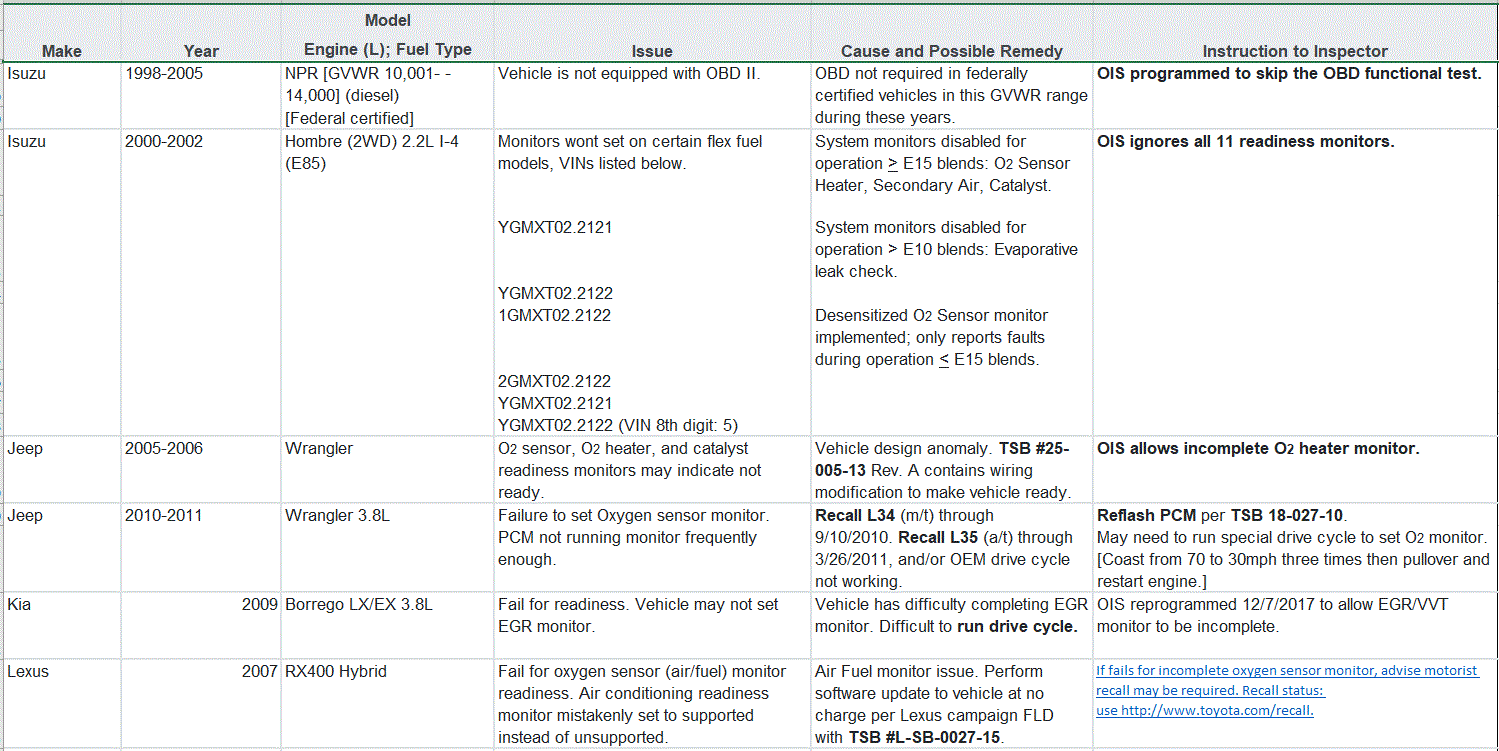Click "Fail for oxygen sensor (air/fuel) monitor" cell
1499x751 pixels.
pos(652,705)
